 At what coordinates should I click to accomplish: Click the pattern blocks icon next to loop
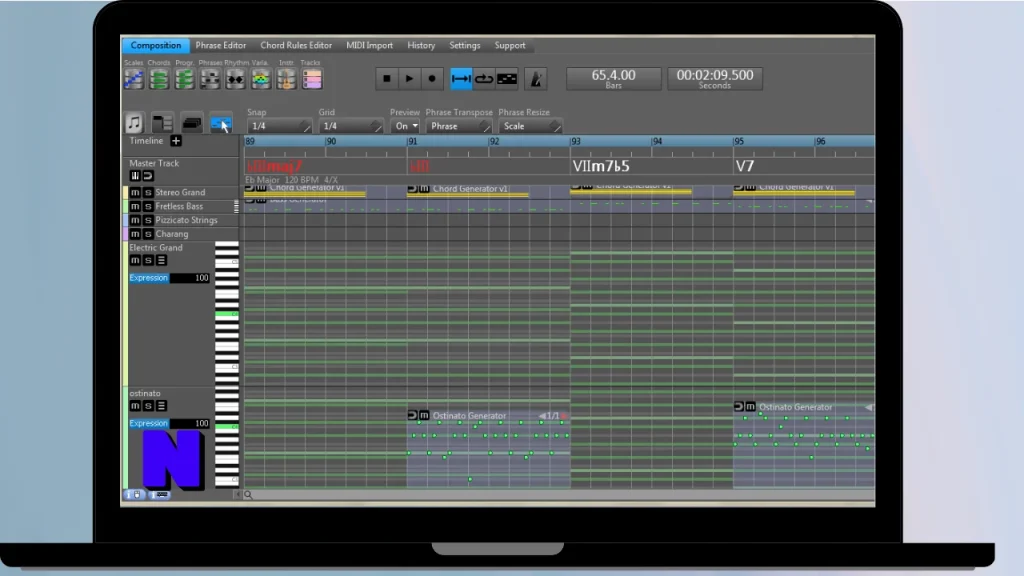[507, 79]
